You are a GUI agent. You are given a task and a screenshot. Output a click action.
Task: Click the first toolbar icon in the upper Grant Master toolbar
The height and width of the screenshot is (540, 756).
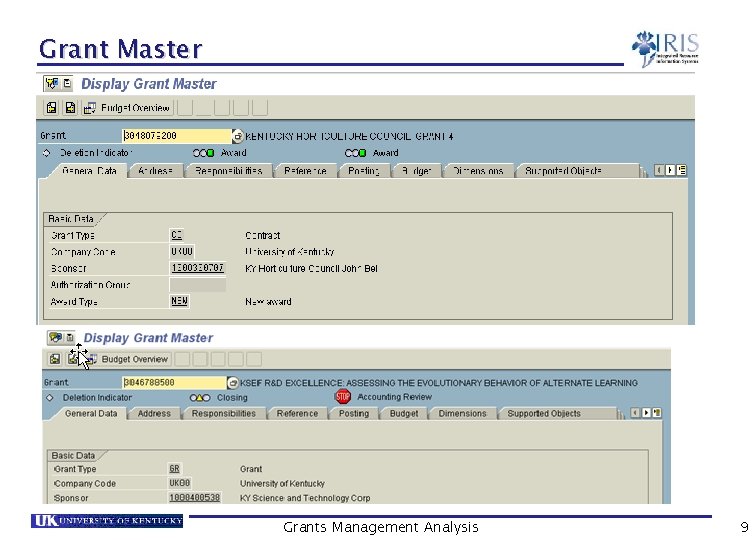[51, 108]
